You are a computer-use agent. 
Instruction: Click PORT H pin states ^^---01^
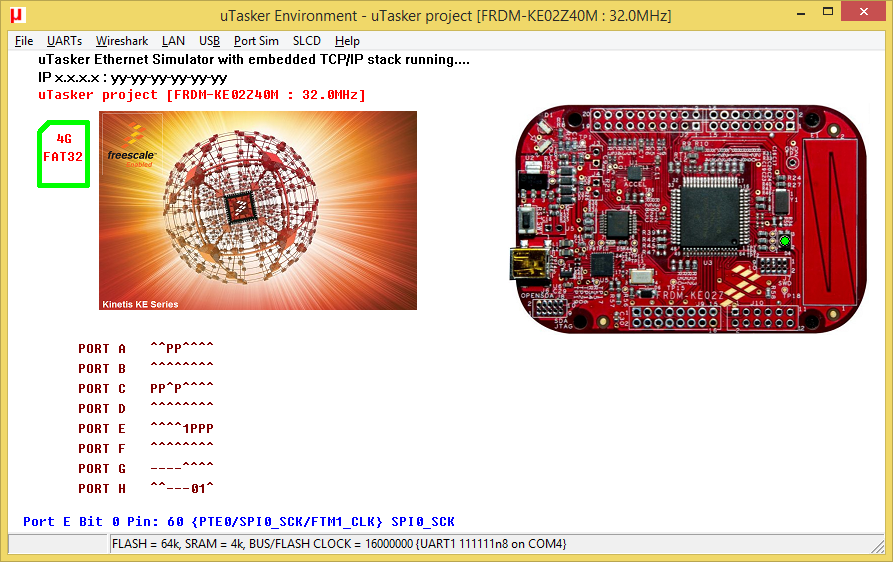[x=182, y=488]
